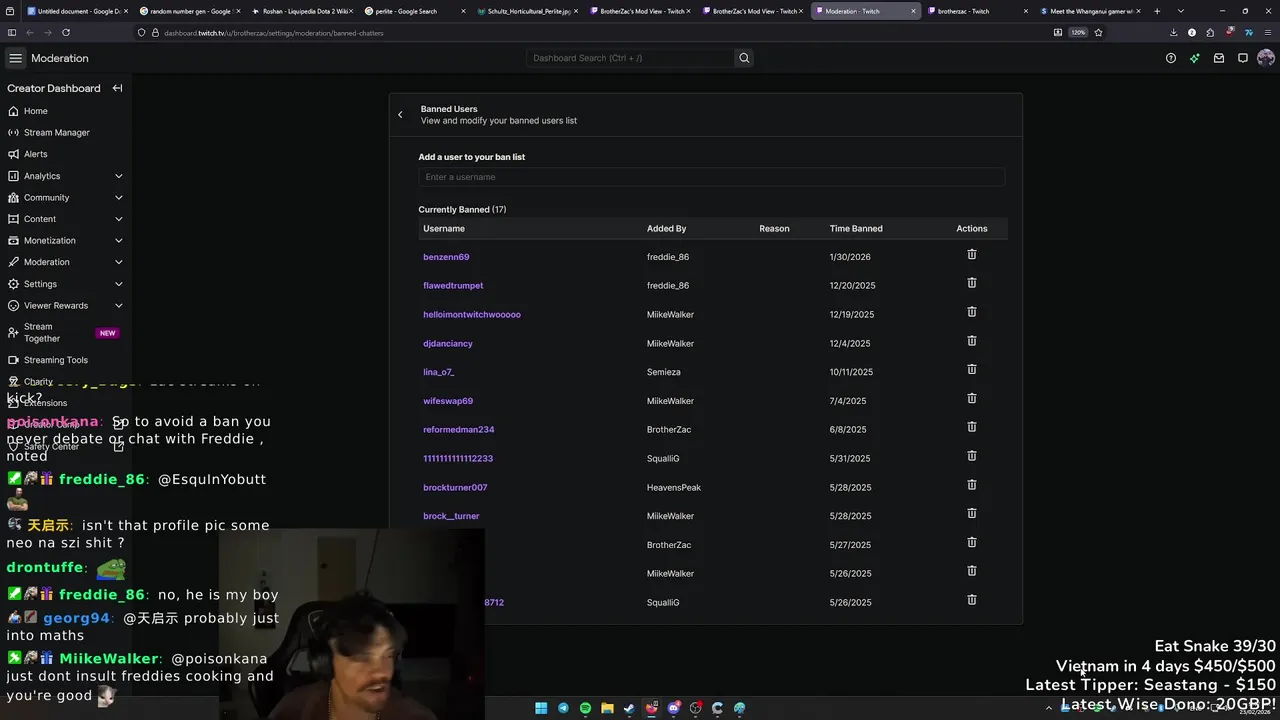Viewport: 1280px width, 720px height.
Task: Open Windows Start menu
Action: point(541,708)
